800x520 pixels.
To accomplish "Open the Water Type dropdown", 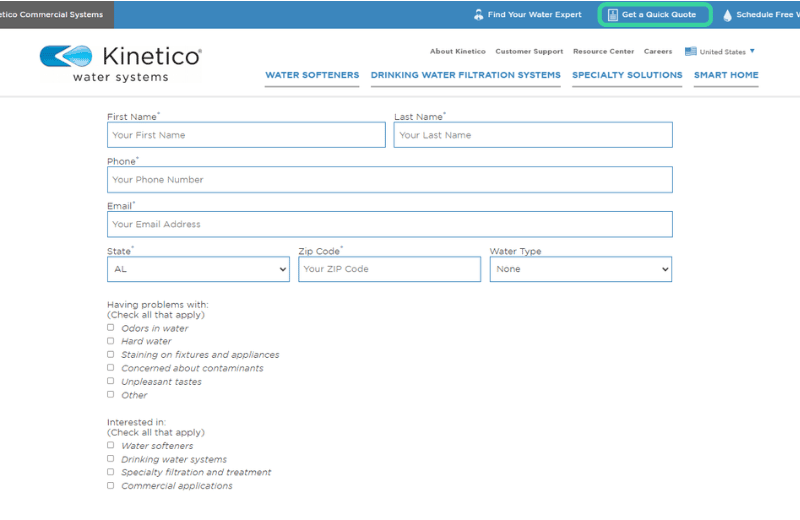I will point(581,269).
